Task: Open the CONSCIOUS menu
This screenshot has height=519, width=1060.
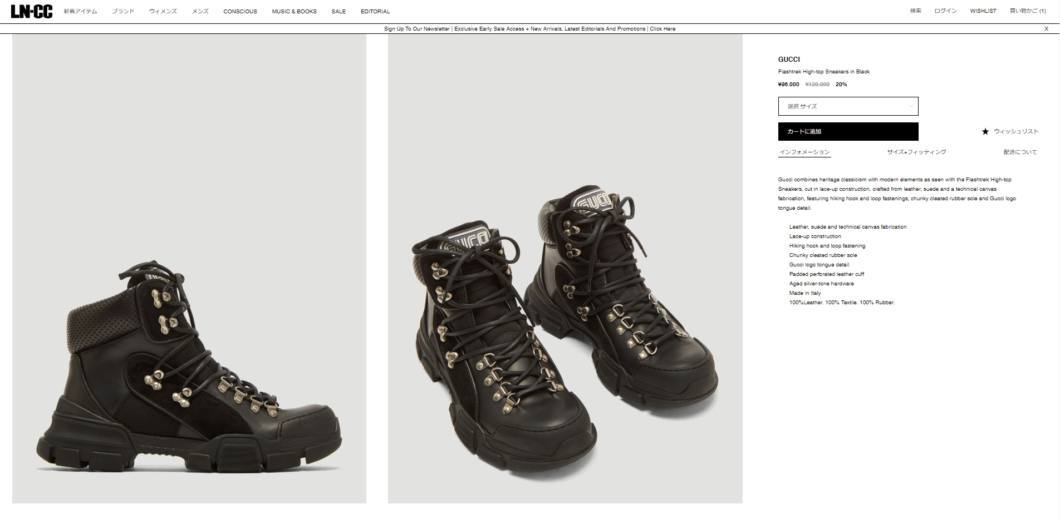Action: 240,11
